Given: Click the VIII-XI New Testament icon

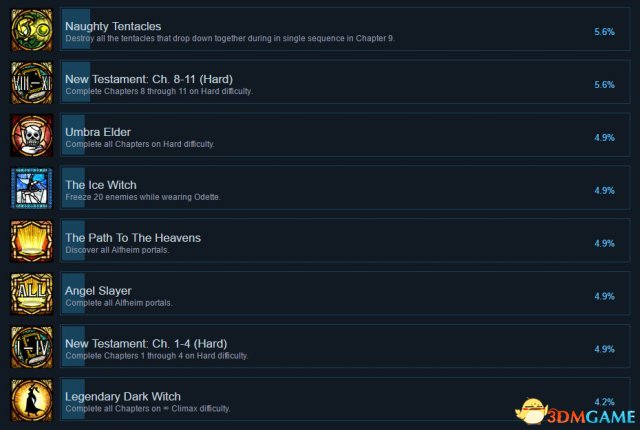Looking at the screenshot, I should (32, 83).
